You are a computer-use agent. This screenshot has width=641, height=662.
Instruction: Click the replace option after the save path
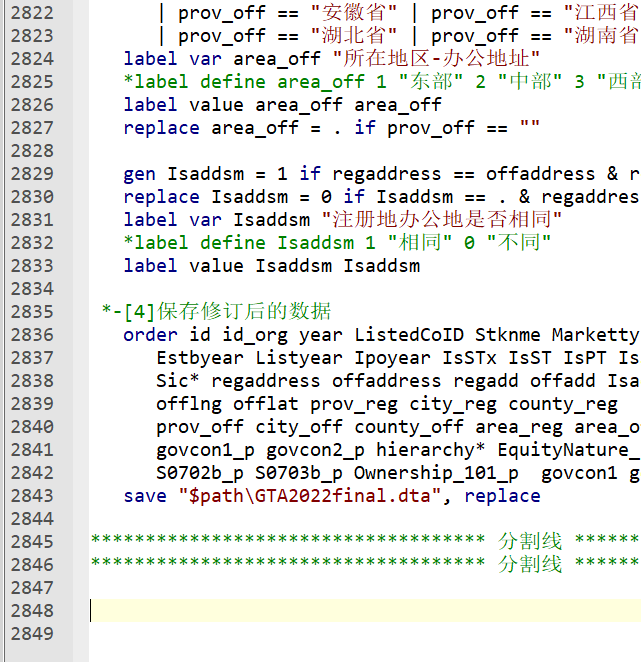point(502,496)
